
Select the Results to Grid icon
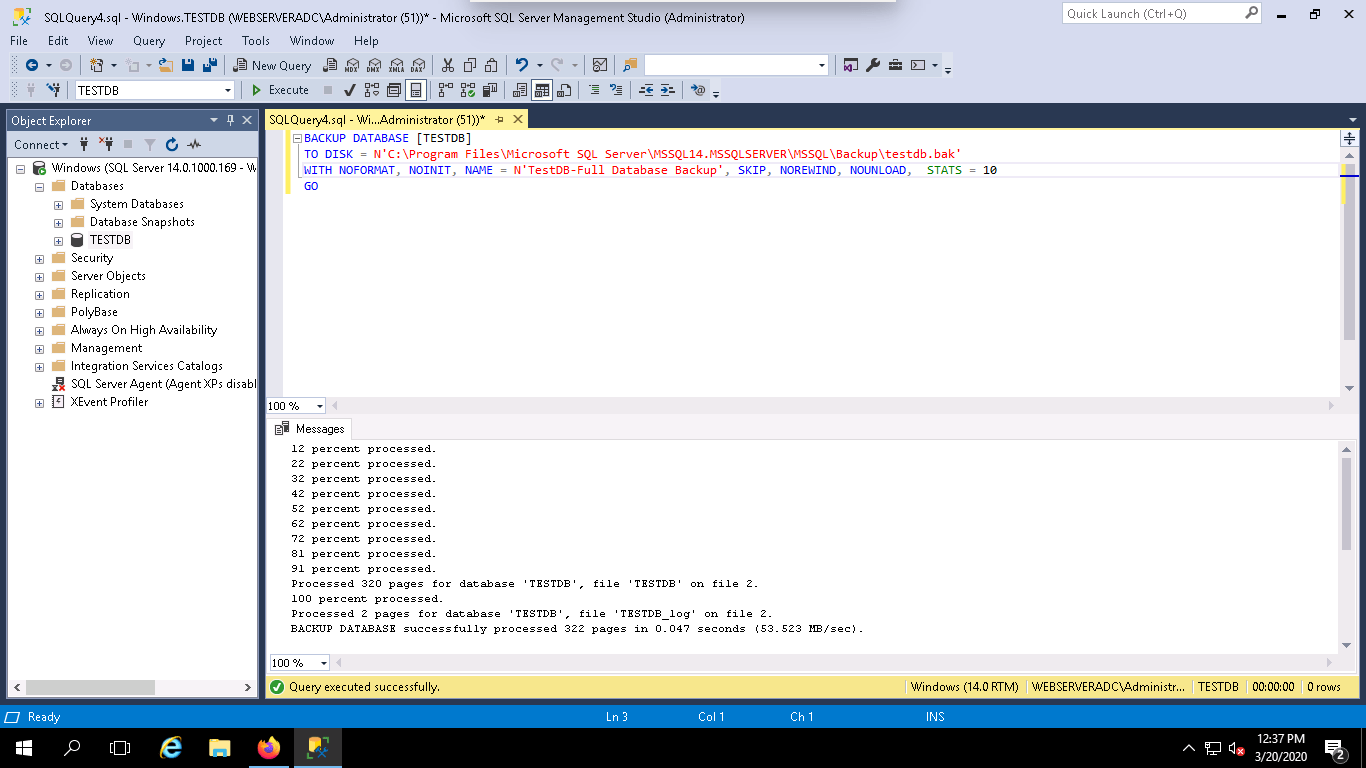click(x=542, y=90)
